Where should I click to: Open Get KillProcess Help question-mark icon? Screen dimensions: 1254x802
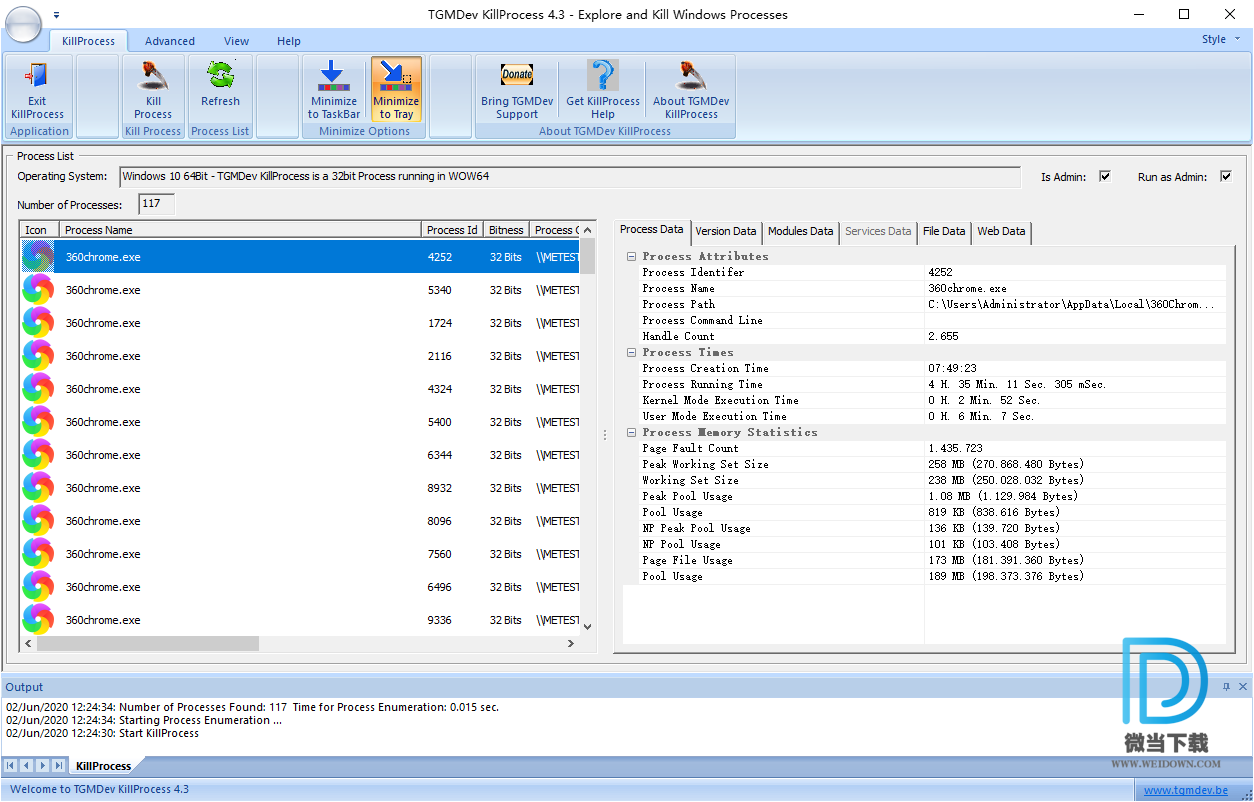[x=603, y=76]
